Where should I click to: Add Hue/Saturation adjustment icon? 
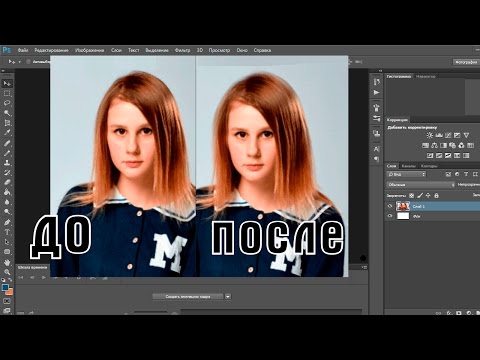click(x=425, y=145)
